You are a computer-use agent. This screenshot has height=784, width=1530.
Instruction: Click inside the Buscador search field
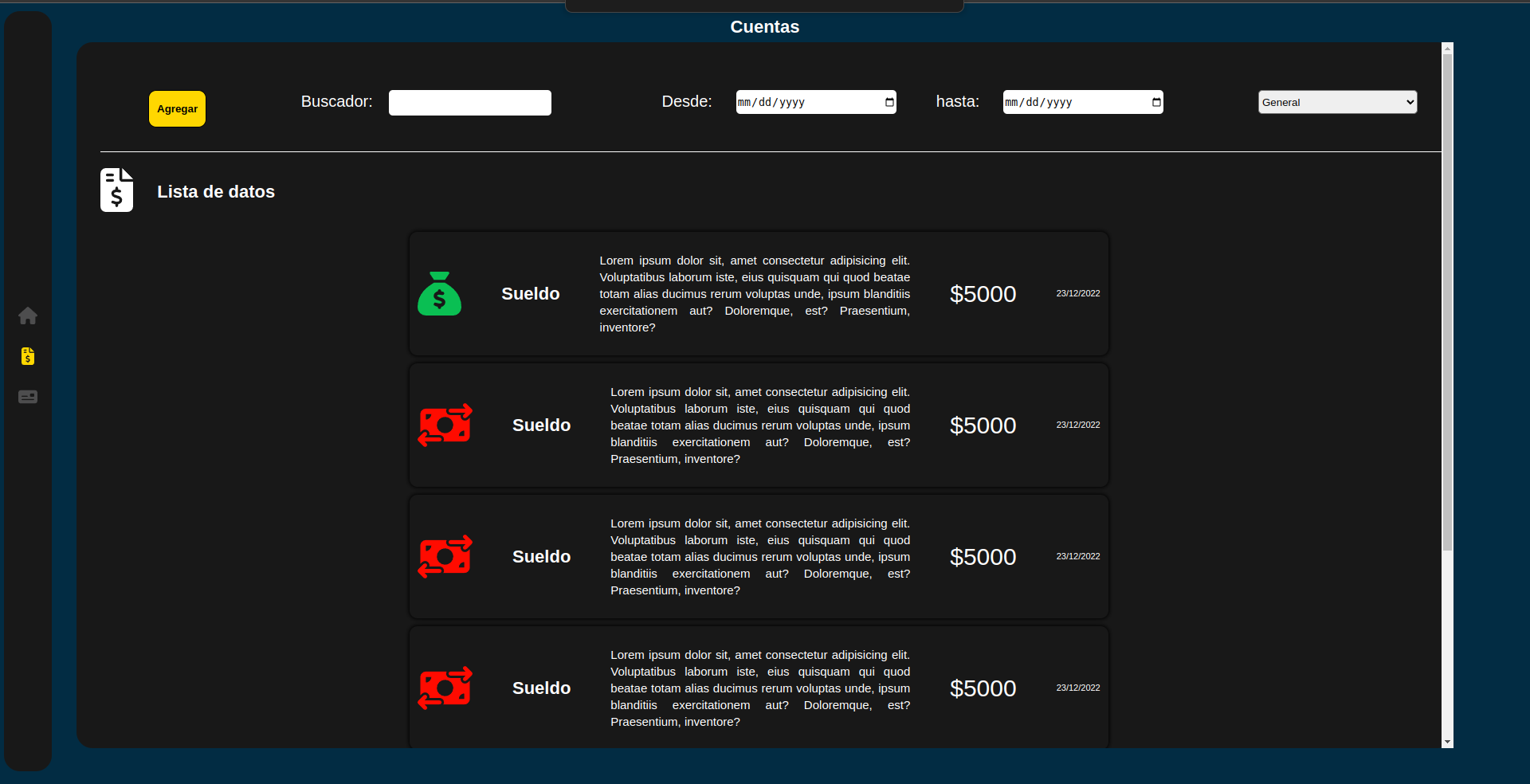pyautogui.click(x=469, y=102)
